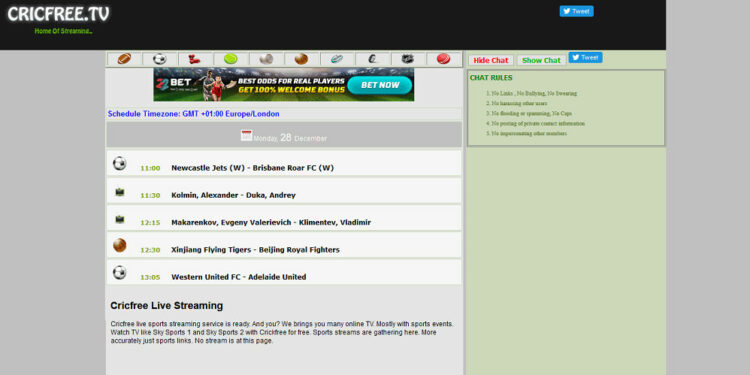This screenshot has width=750, height=375.
Task: Select the red cricket ball category
Action: pos(443,59)
